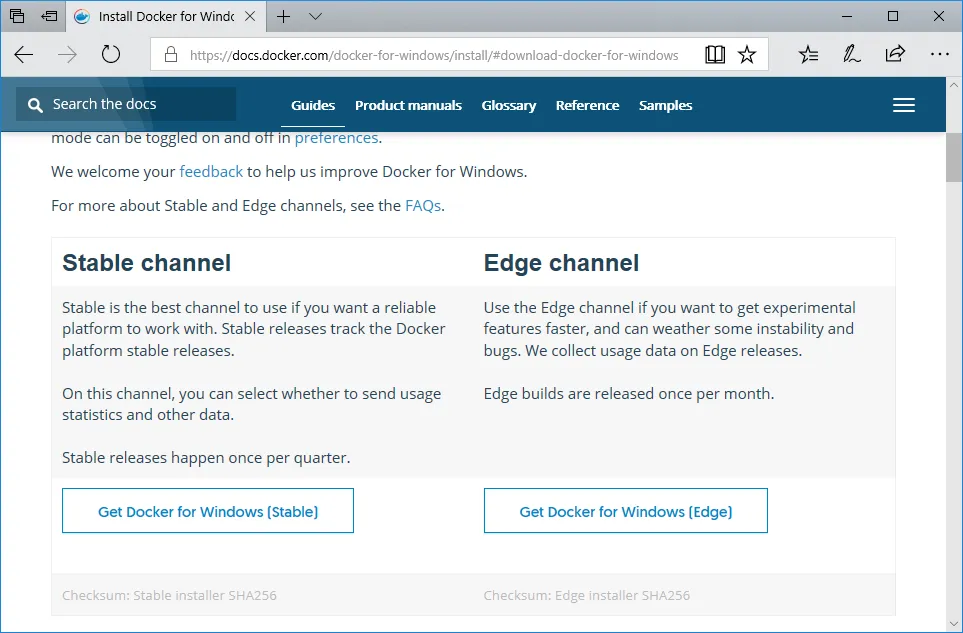Follow the feedback hyperlink
This screenshot has height=633, width=963.
point(211,171)
